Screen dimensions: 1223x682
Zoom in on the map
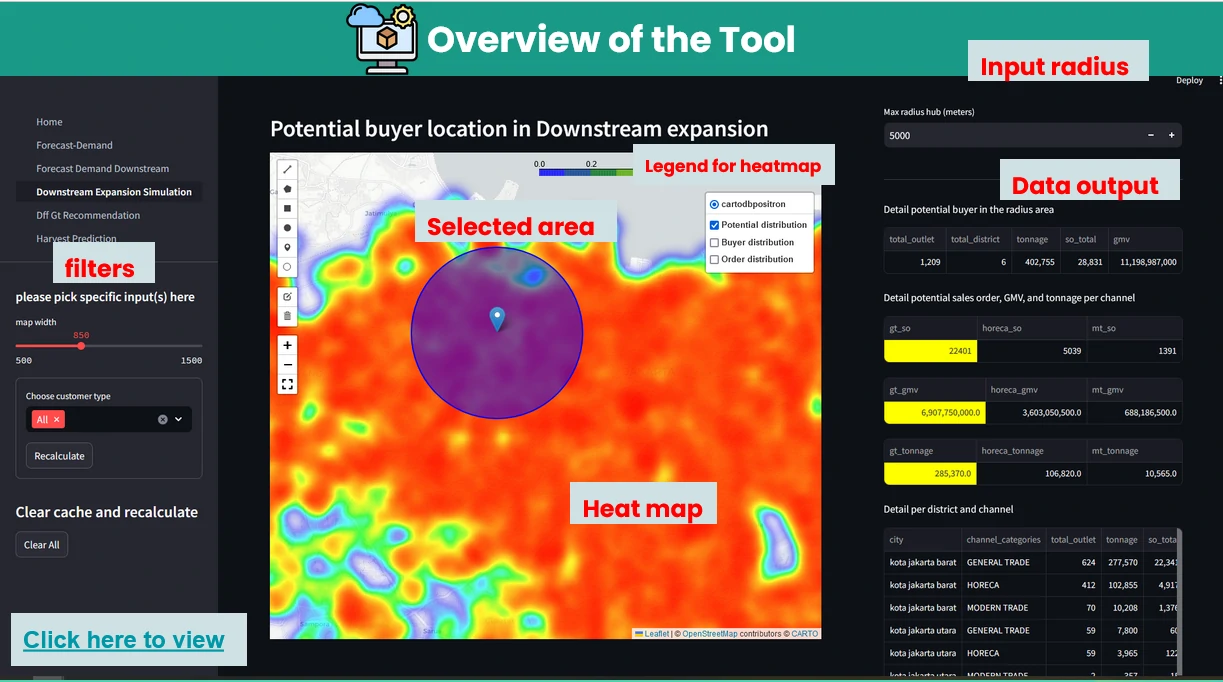click(x=287, y=346)
